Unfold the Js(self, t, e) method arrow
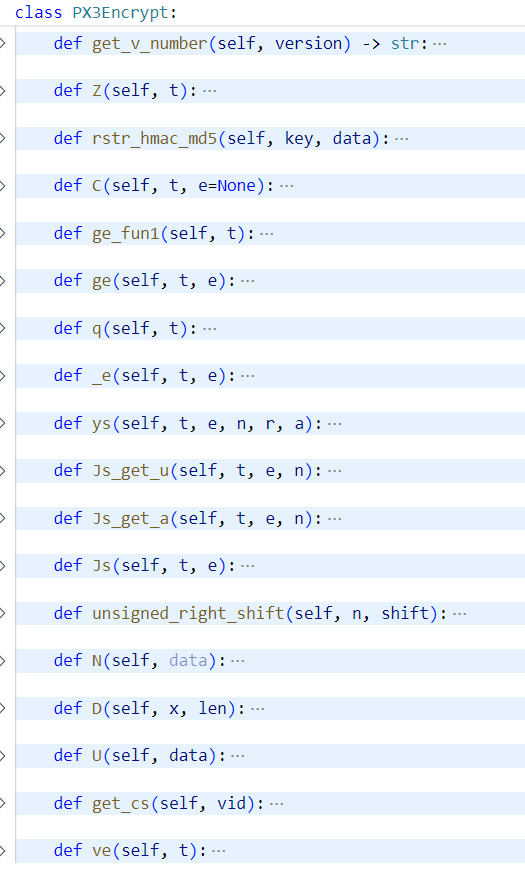The image size is (525, 872). tap(2, 566)
